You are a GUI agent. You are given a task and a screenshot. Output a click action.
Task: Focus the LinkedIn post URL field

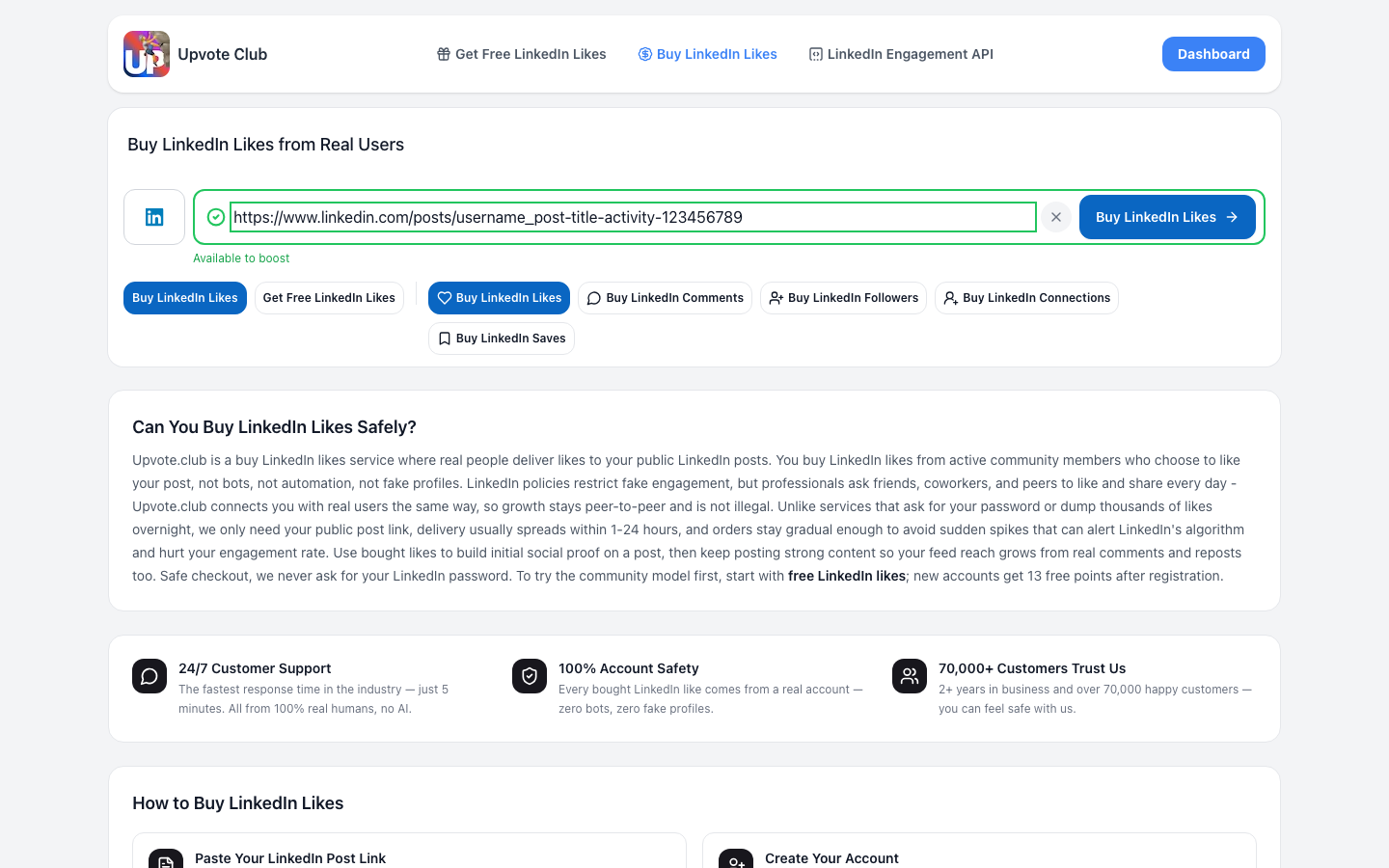pyautogui.click(x=633, y=217)
